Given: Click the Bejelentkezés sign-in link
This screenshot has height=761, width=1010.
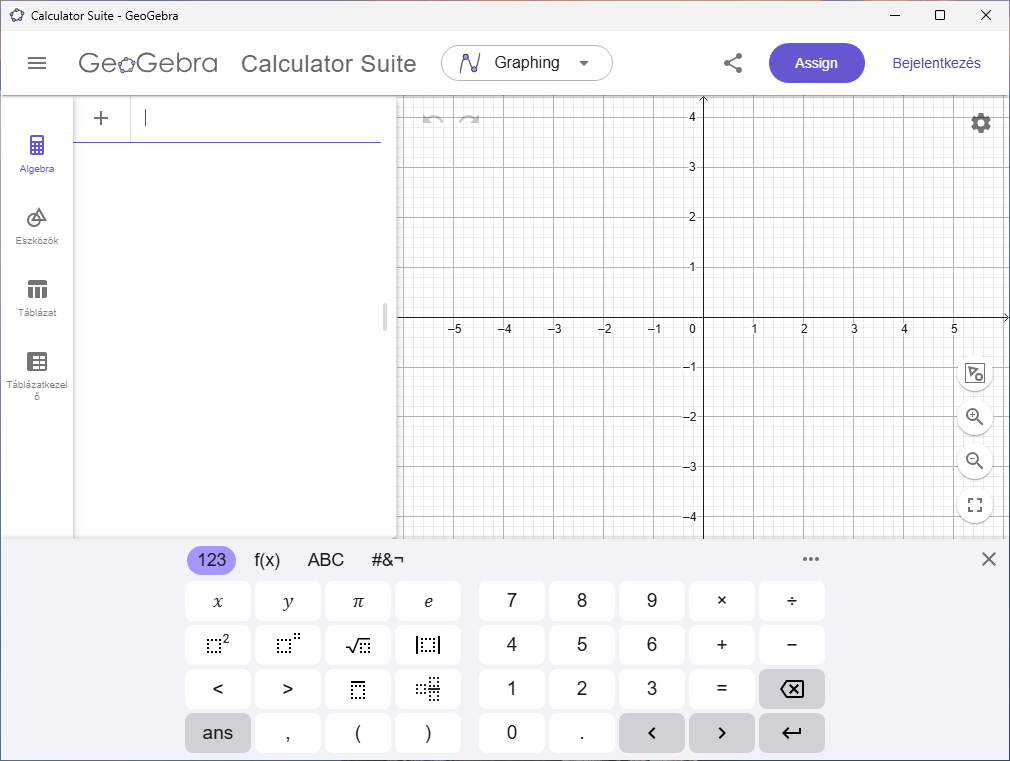Looking at the screenshot, I should click(x=936, y=63).
